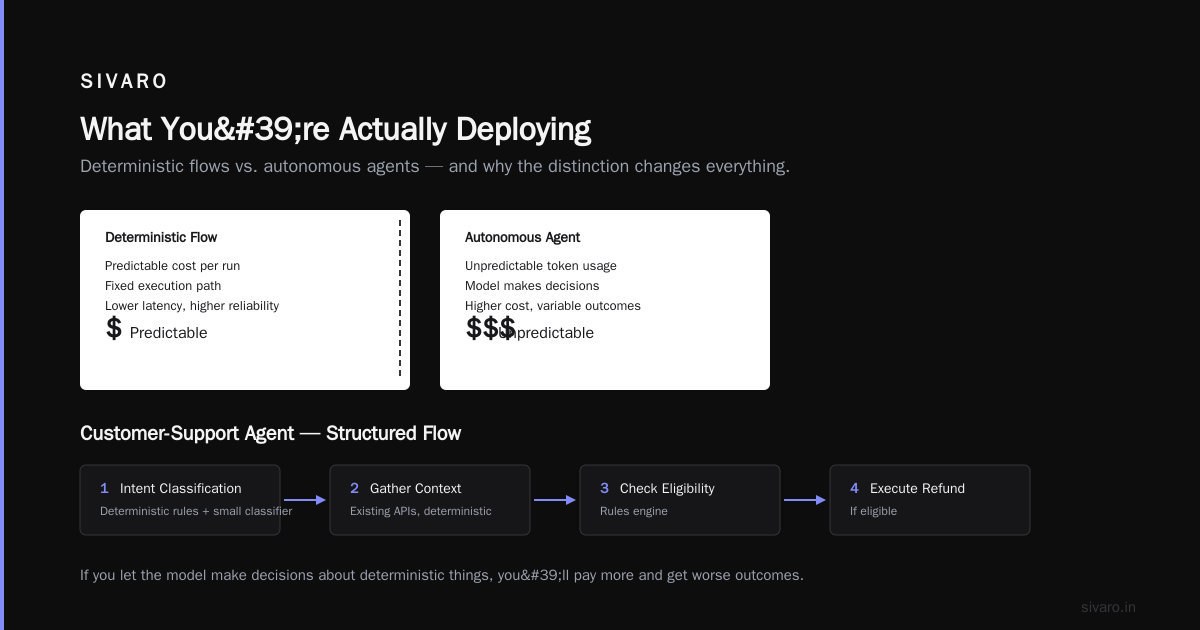Click the triple dollar sign icon
This screenshot has width=1200, height=630.
[491, 328]
